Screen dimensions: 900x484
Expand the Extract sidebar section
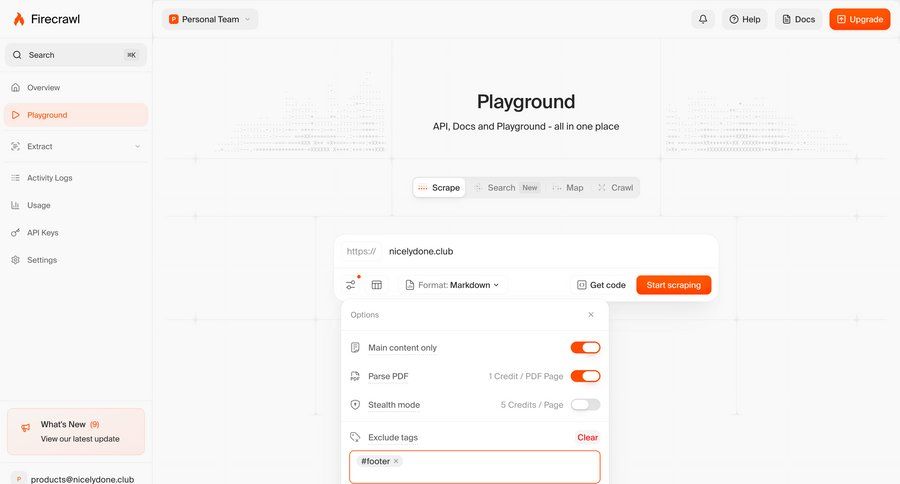tap(75, 146)
